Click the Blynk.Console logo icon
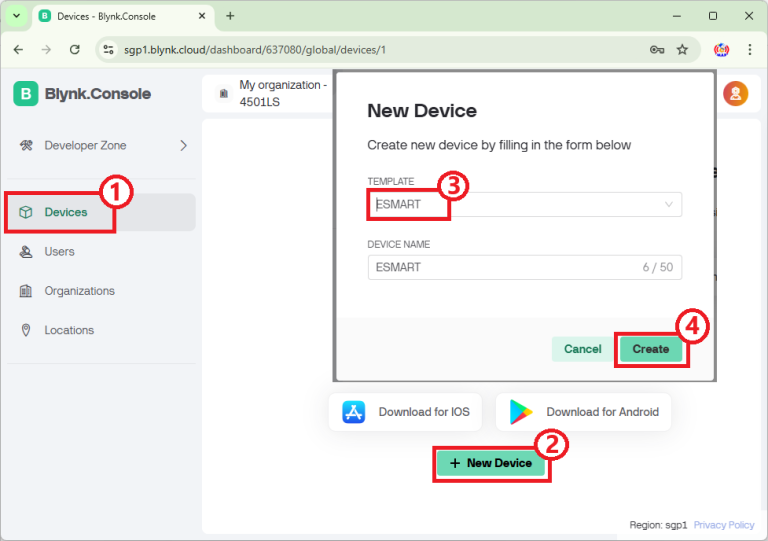This screenshot has width=768, height=541. pos(25,94)
